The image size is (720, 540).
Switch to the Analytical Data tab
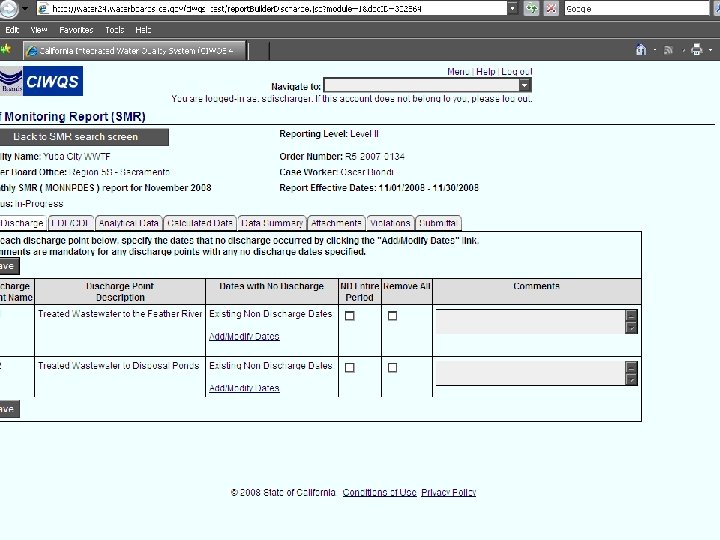(129, 223)
